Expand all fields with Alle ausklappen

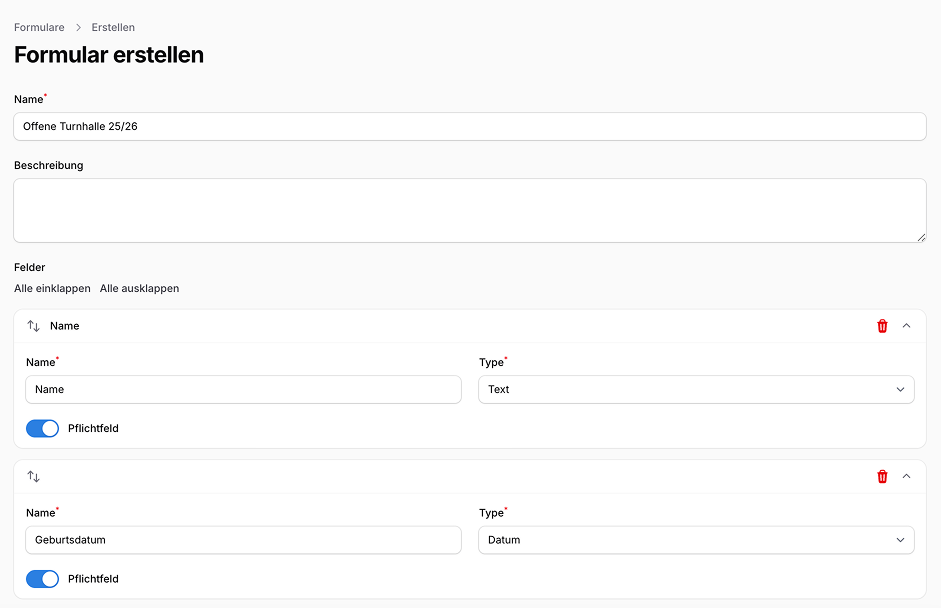tap(138, 288)
